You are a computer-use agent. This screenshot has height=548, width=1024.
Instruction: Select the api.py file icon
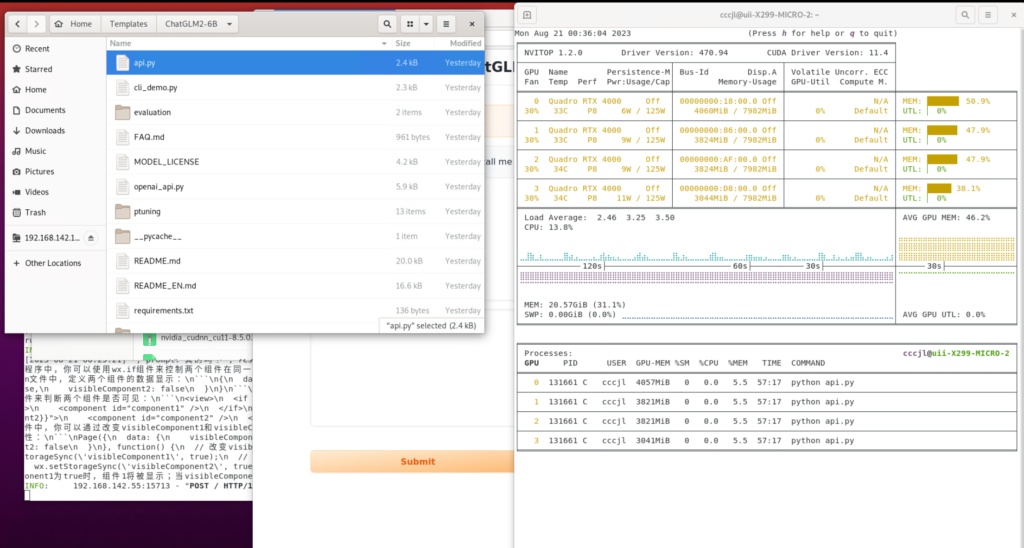122,63
